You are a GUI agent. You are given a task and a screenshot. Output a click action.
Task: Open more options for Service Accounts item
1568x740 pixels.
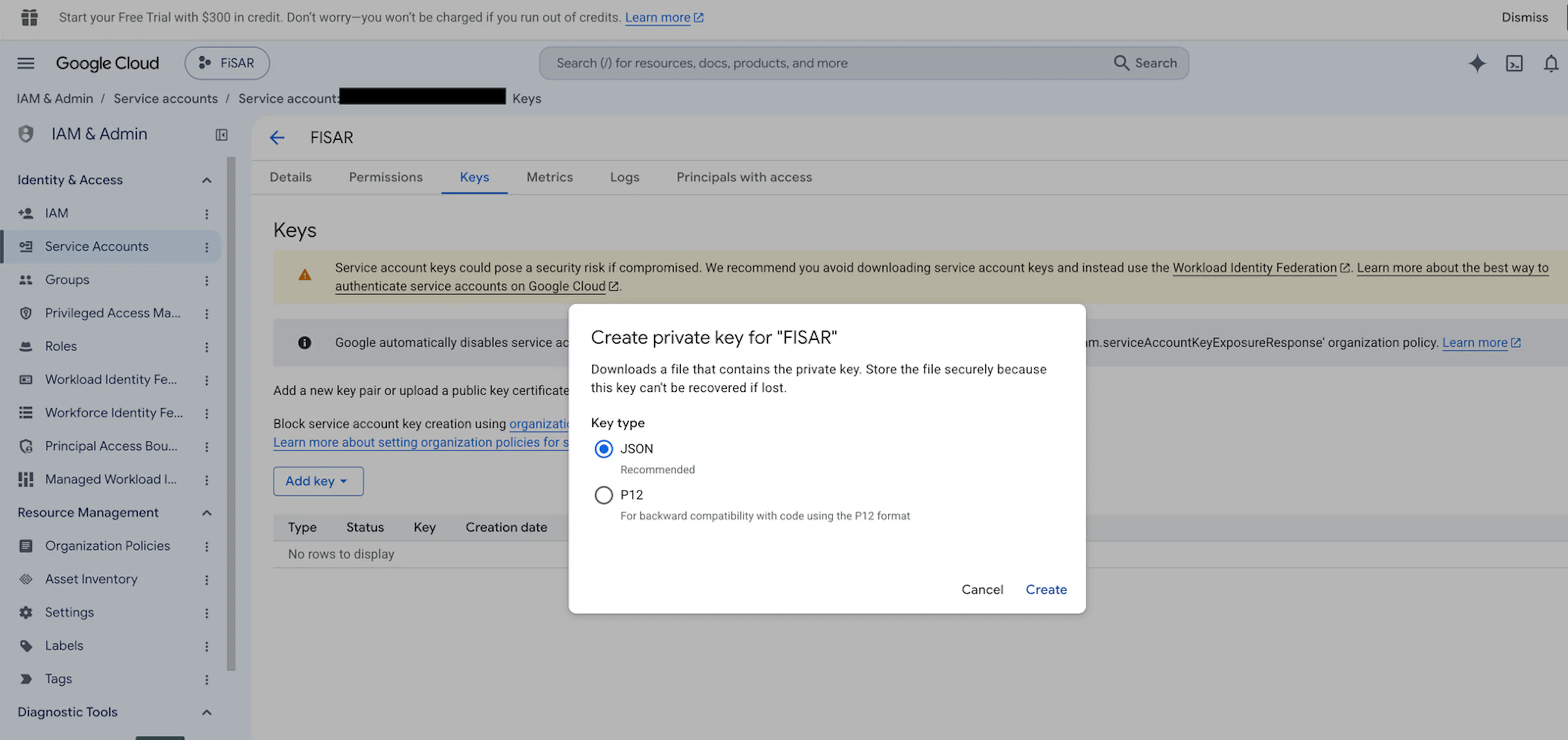(206, 247)
